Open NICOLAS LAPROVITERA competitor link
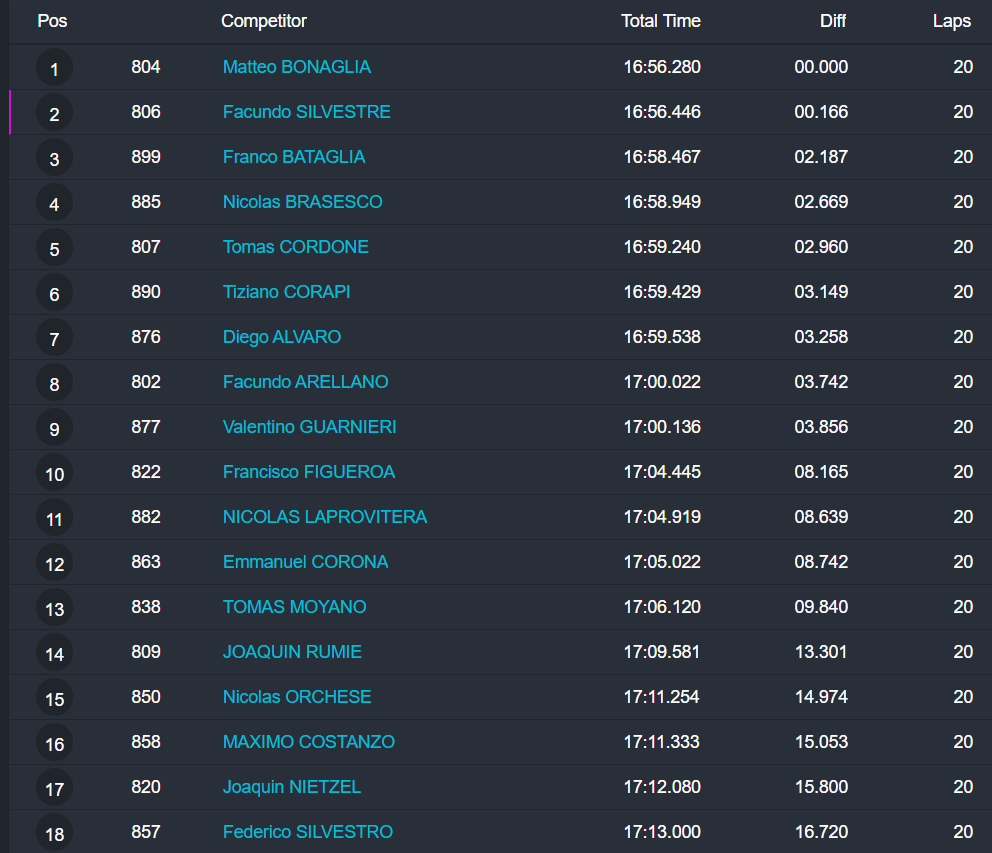Image resolution: width=992 pixels, height=853 pixels. [x=324, y=517]
